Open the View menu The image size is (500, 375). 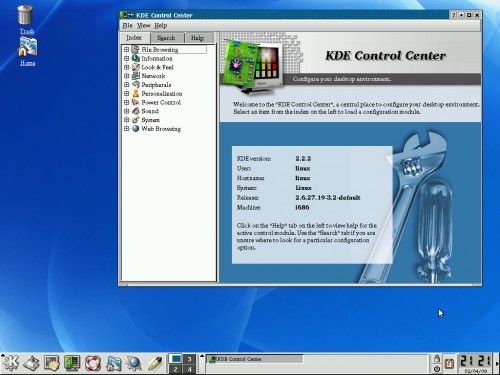(x=144, y=25)
